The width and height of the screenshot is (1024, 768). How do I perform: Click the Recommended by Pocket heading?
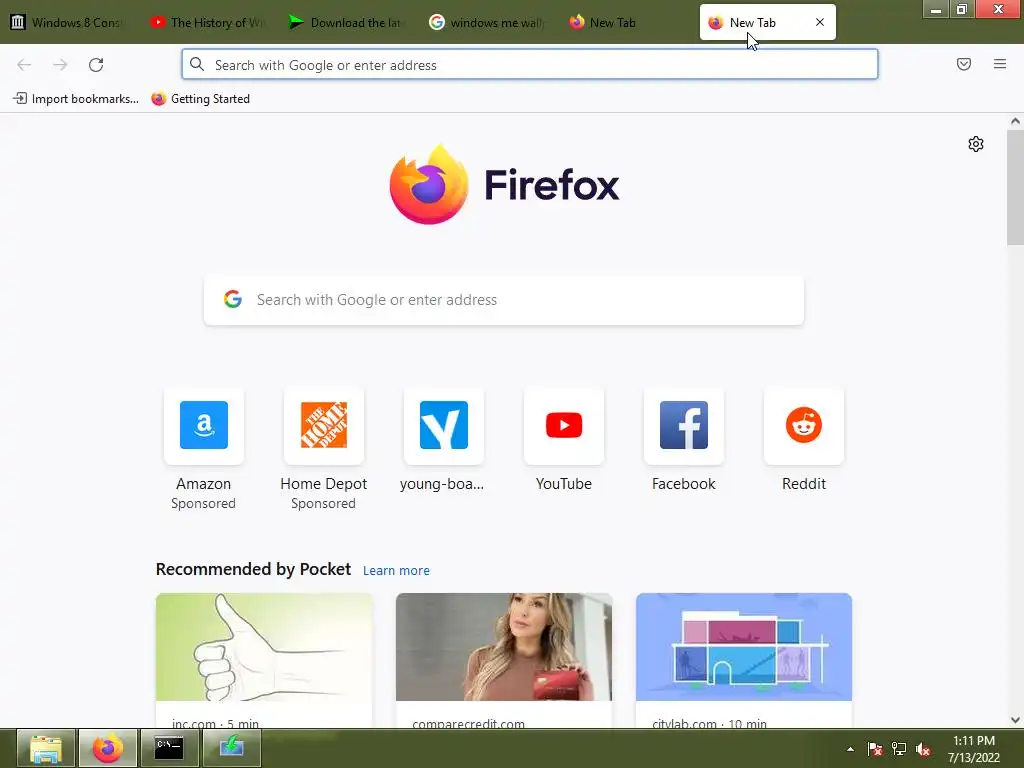click(x=253, y=569)
